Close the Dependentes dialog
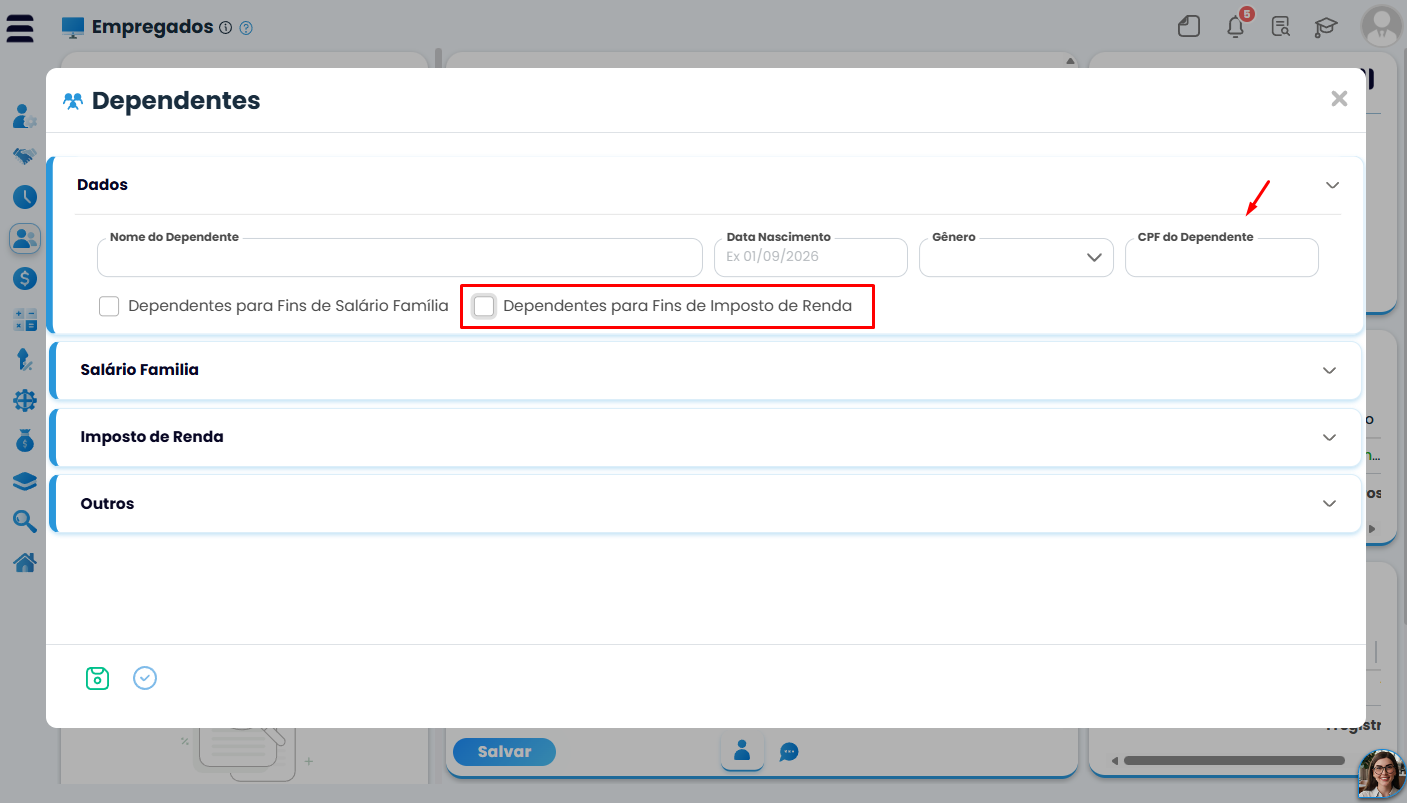The width and height of the screenshot is (1407, 803). click(x=1339, y=98)
